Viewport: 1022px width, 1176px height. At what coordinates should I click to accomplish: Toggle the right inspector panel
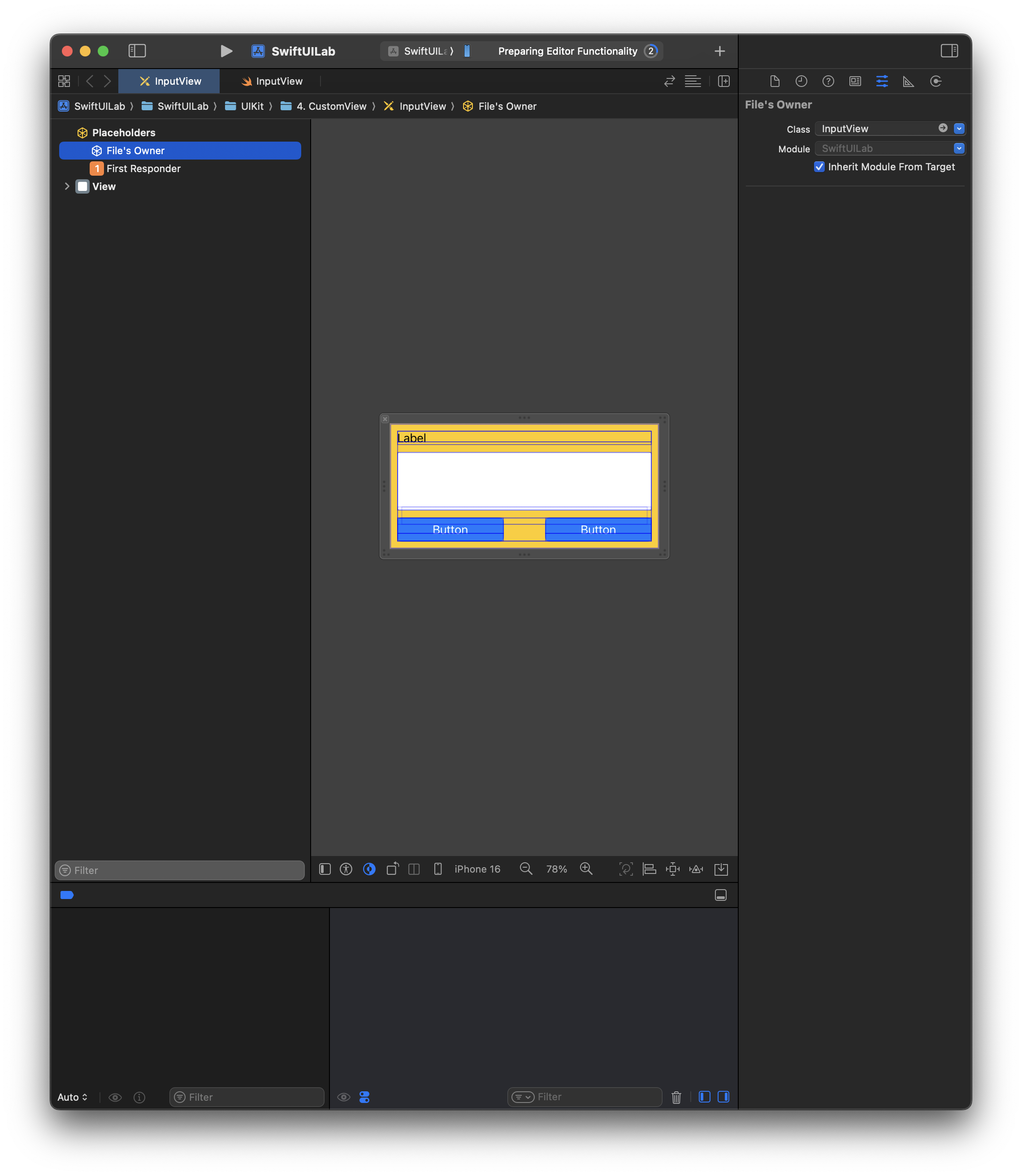pos(949,51)
